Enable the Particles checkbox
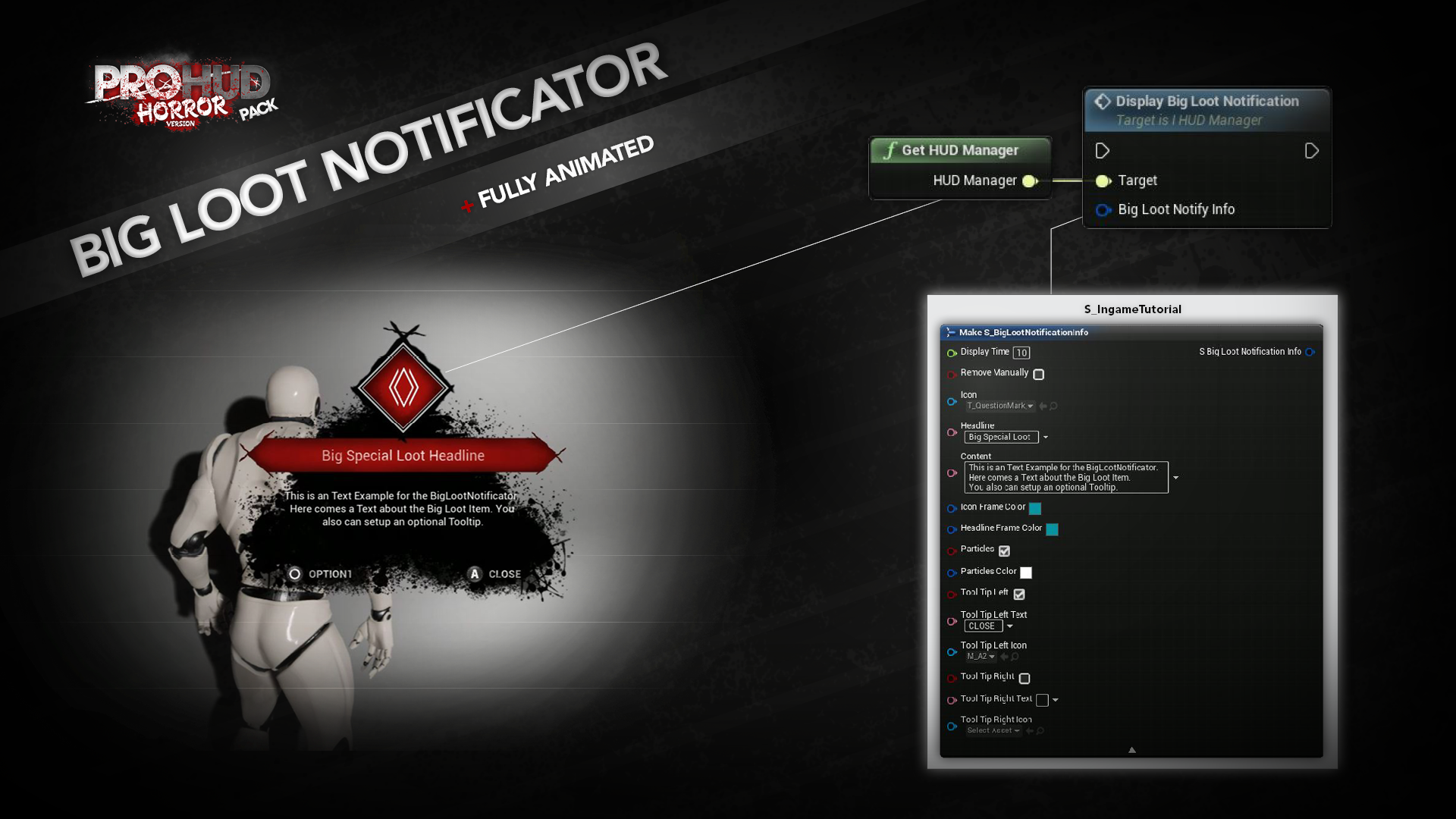This screenshot has height=819, width=1456. [1004, 550]
